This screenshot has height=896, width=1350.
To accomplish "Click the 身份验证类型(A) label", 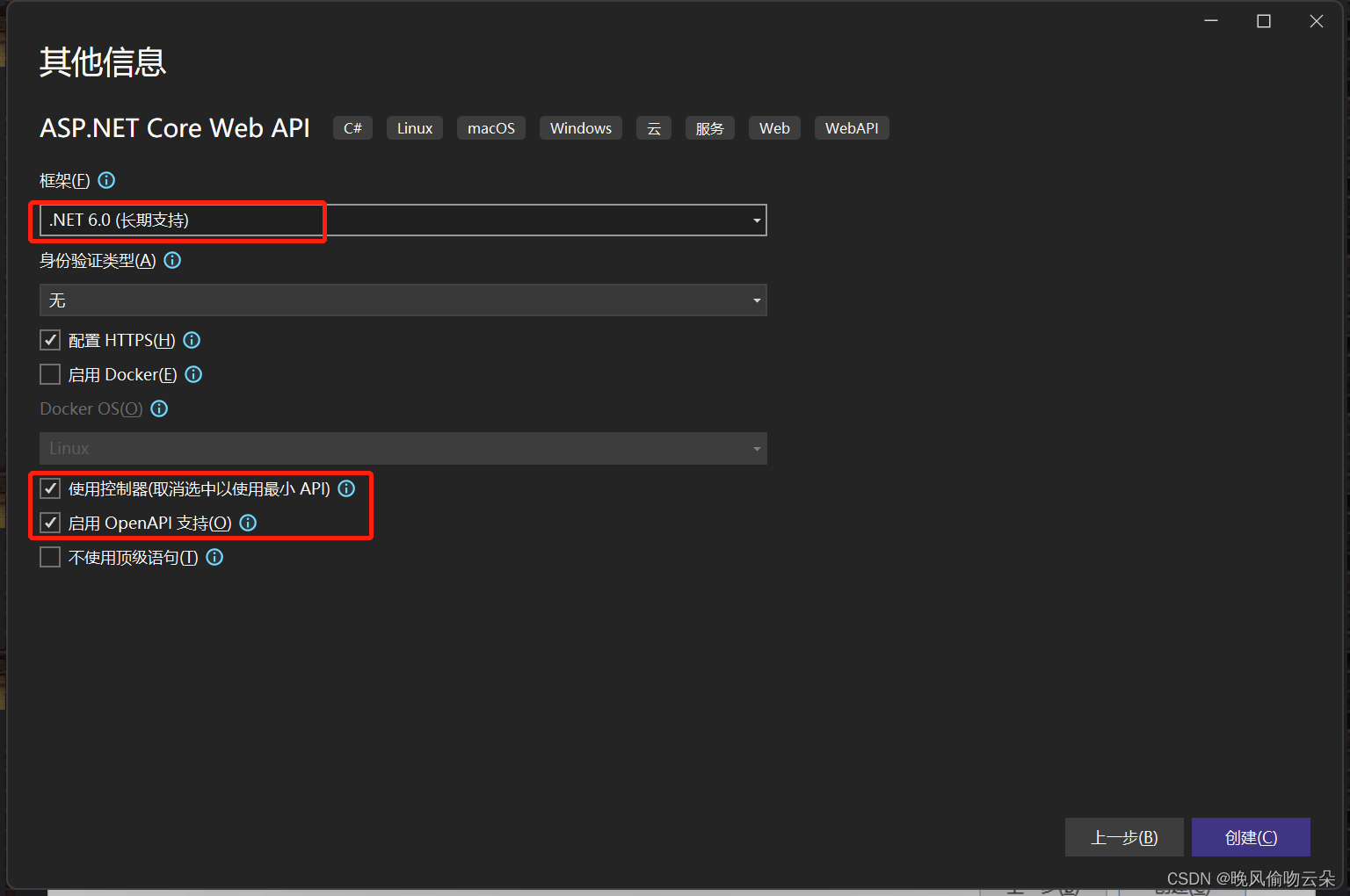I will click(x=98, y=260).
